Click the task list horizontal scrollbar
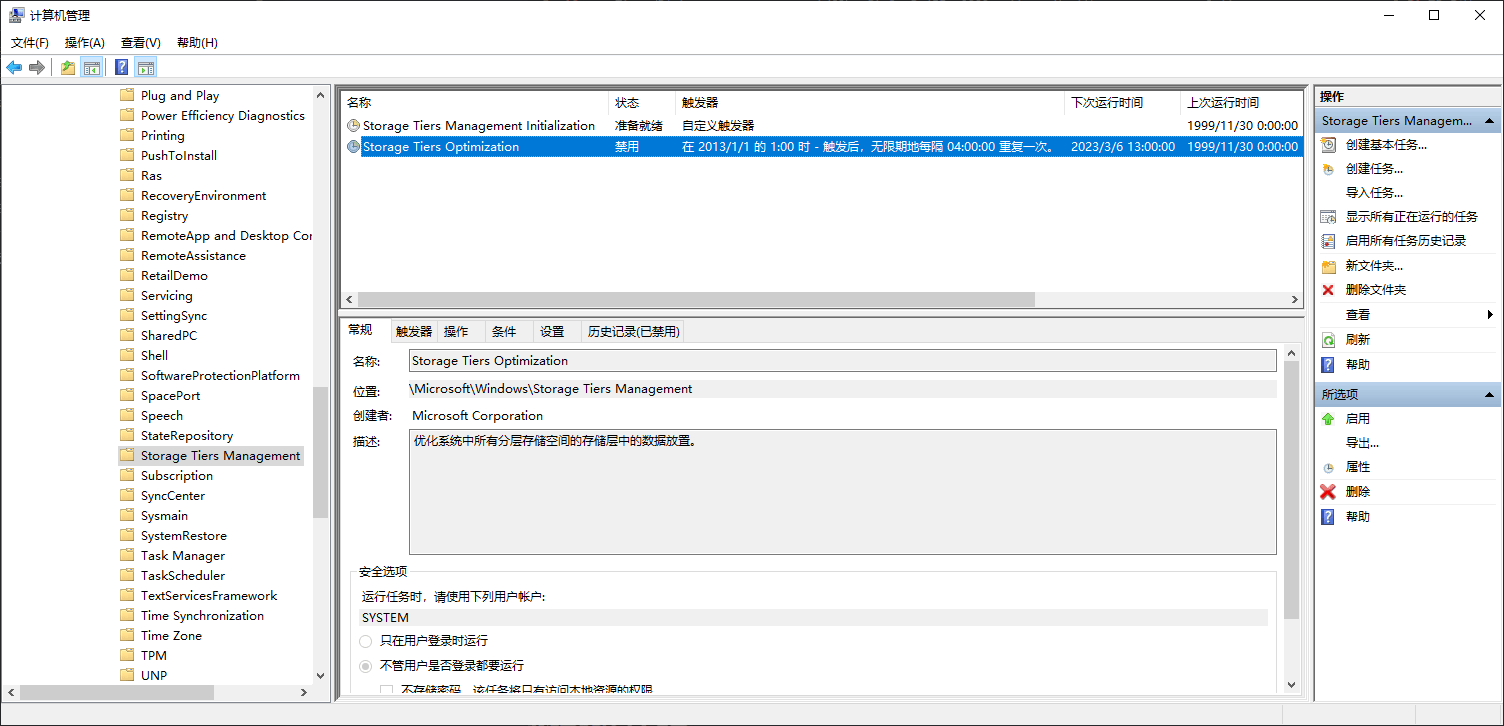The height and width of the screenshot is (726, 1504). point(695,300)
